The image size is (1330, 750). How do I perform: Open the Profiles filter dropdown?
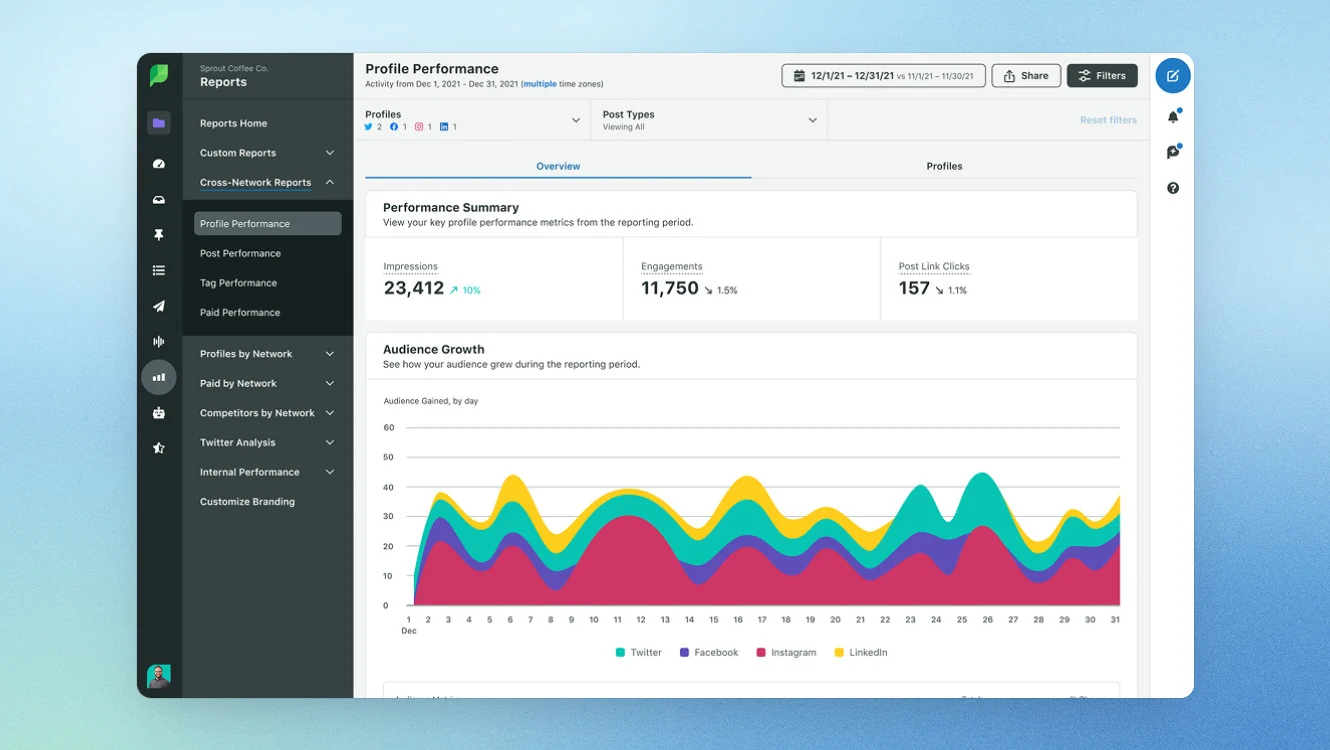coord(472,120)
